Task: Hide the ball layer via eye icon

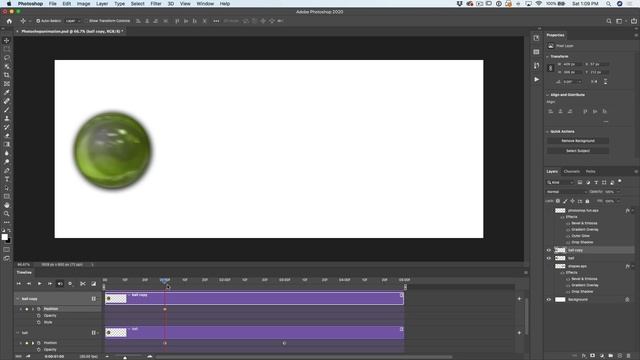Action: point(549,258)
